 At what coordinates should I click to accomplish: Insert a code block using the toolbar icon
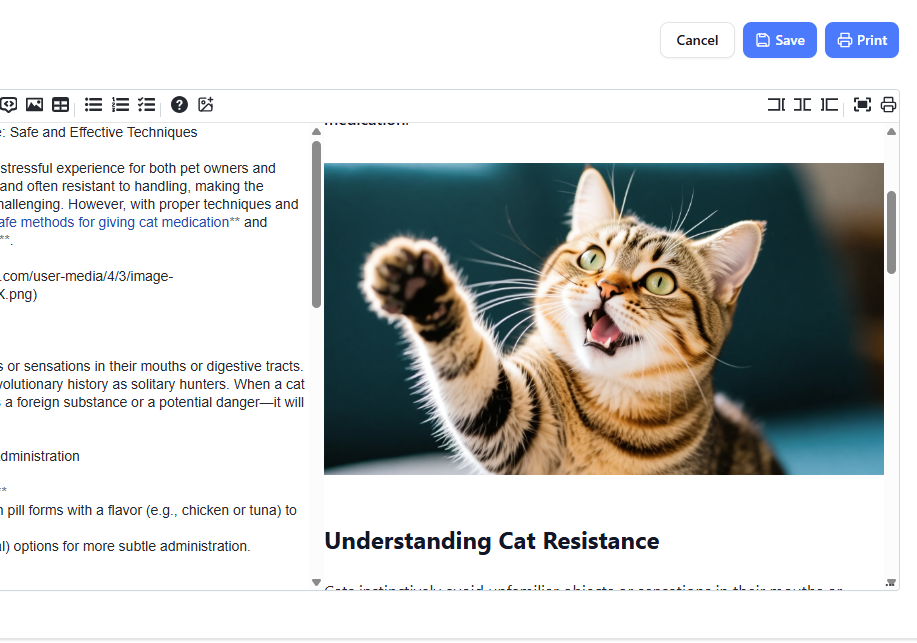pyautogui.click(x=9, y=104)
